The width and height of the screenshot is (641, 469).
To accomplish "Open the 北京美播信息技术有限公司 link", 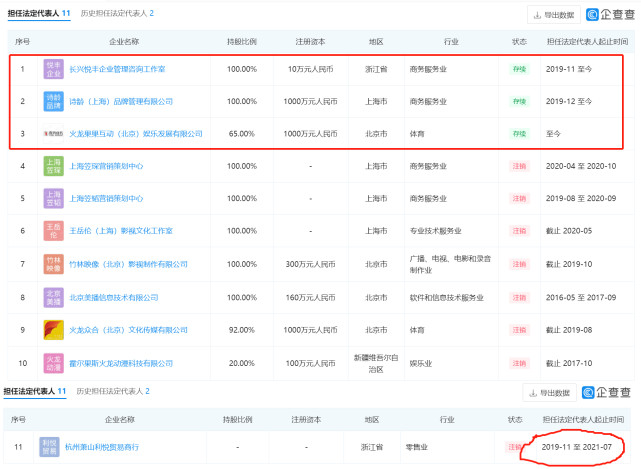I will click(114, 297).
